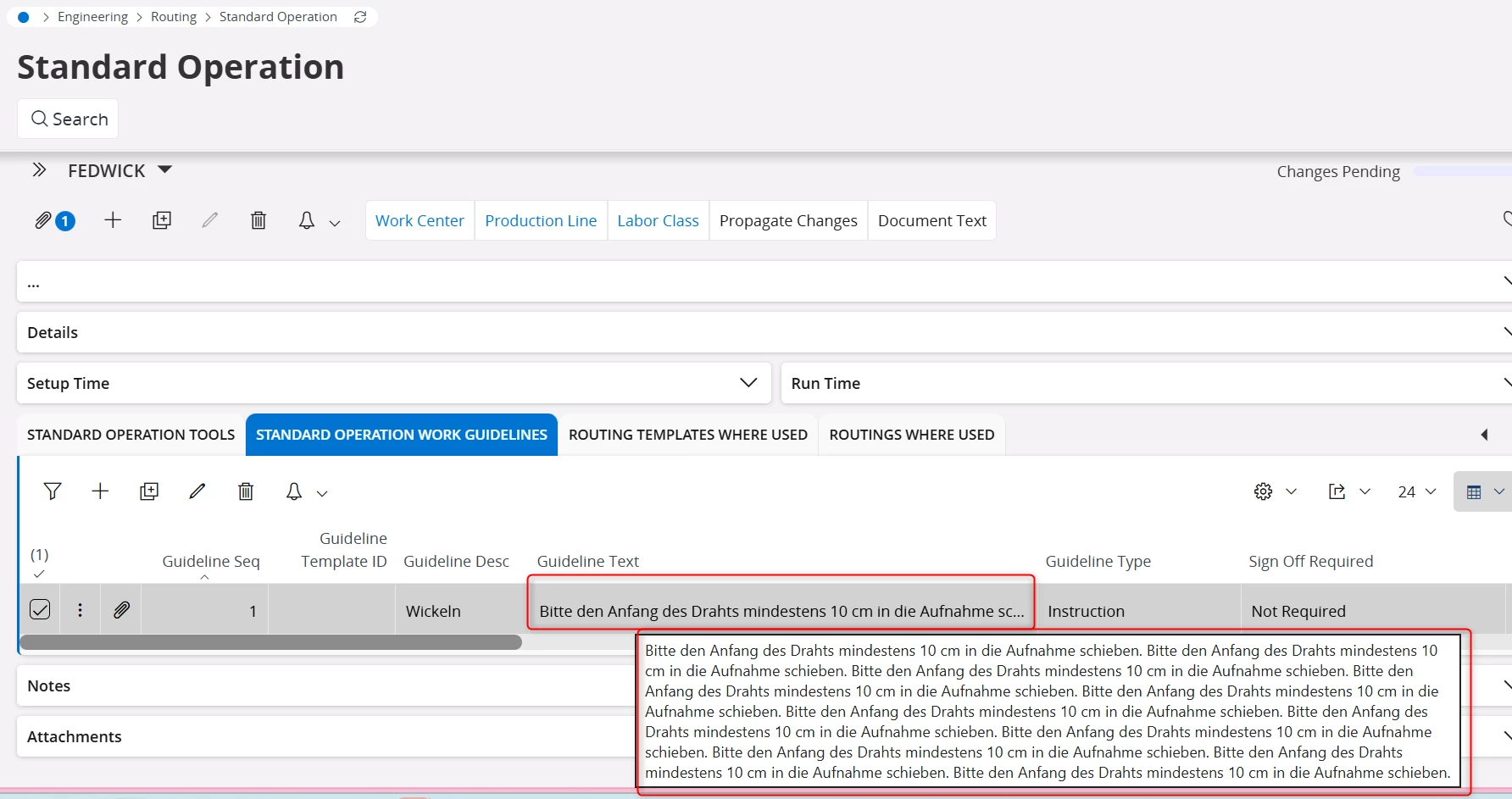Open the FEDWICK record selector dropdown
This screenshot has width=1512, height=799.
pos(165,170)
